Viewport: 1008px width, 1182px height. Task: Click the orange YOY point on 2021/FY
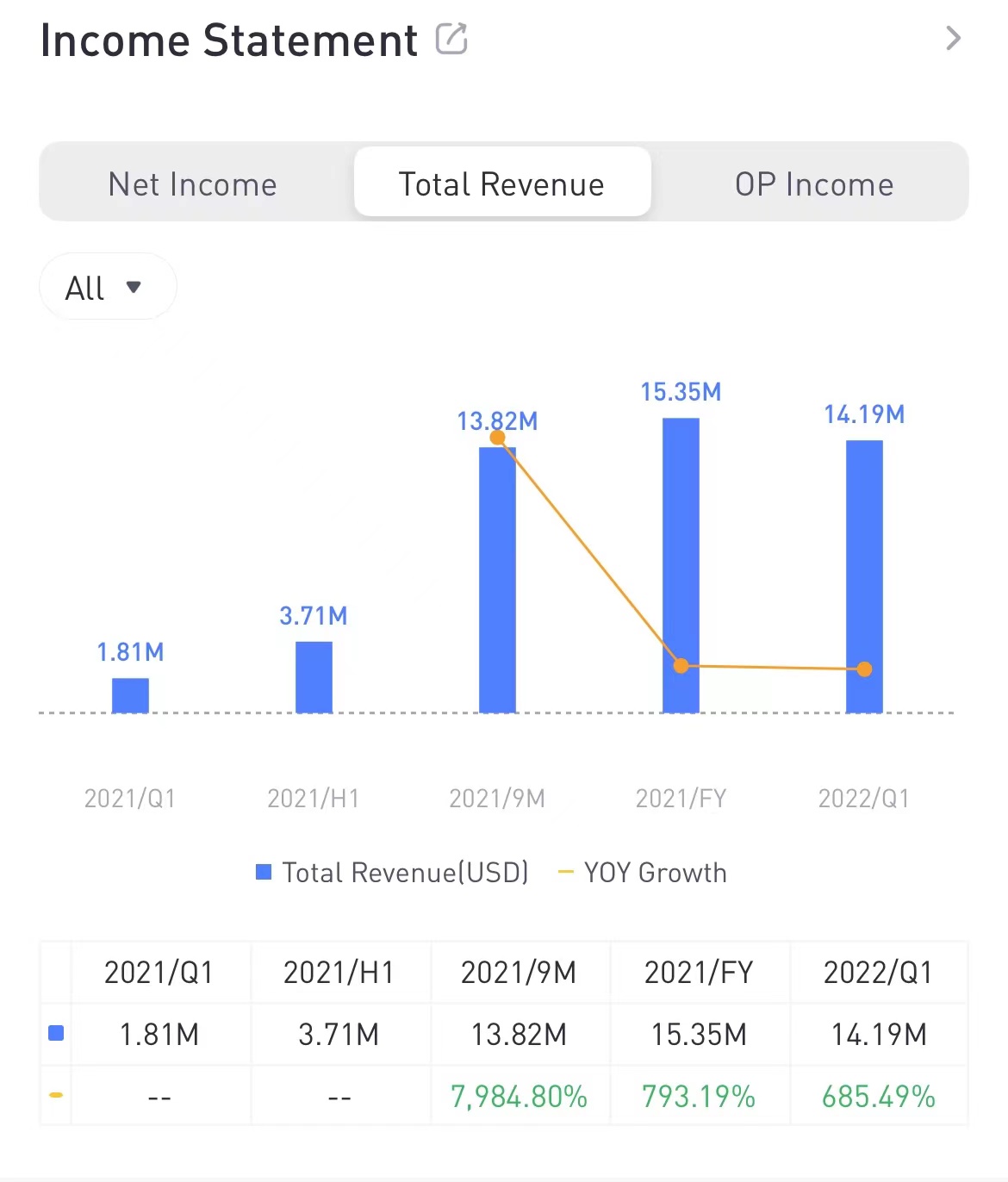coord(681,666)
